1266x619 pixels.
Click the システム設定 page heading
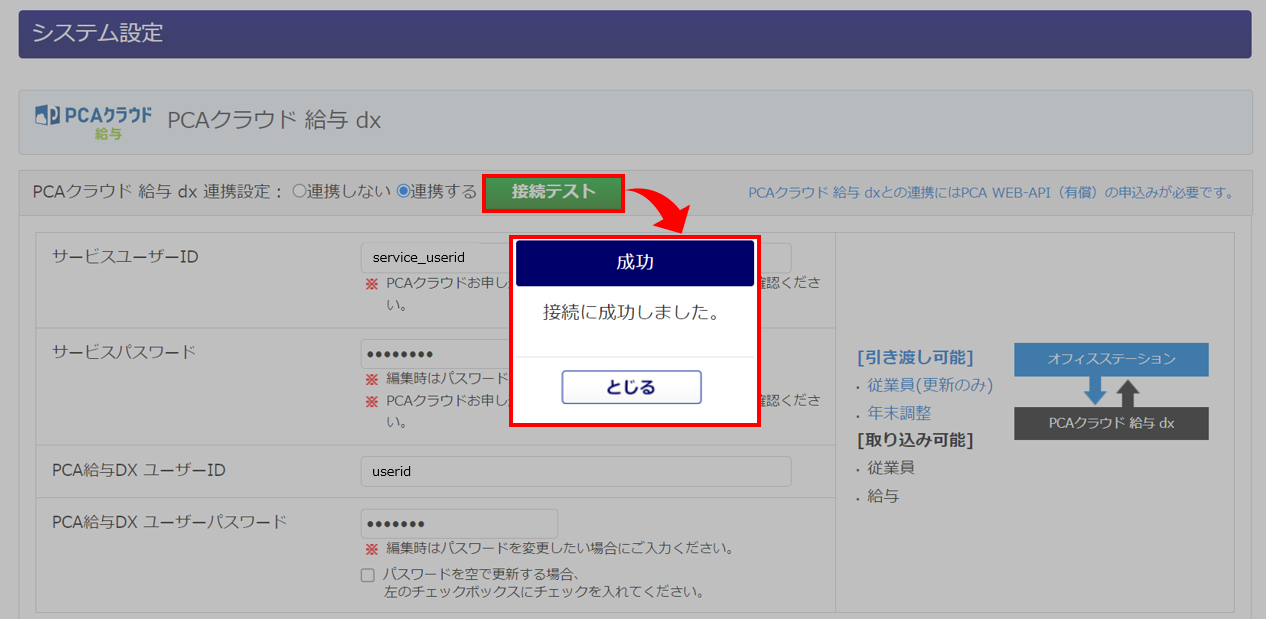(97, 33)
